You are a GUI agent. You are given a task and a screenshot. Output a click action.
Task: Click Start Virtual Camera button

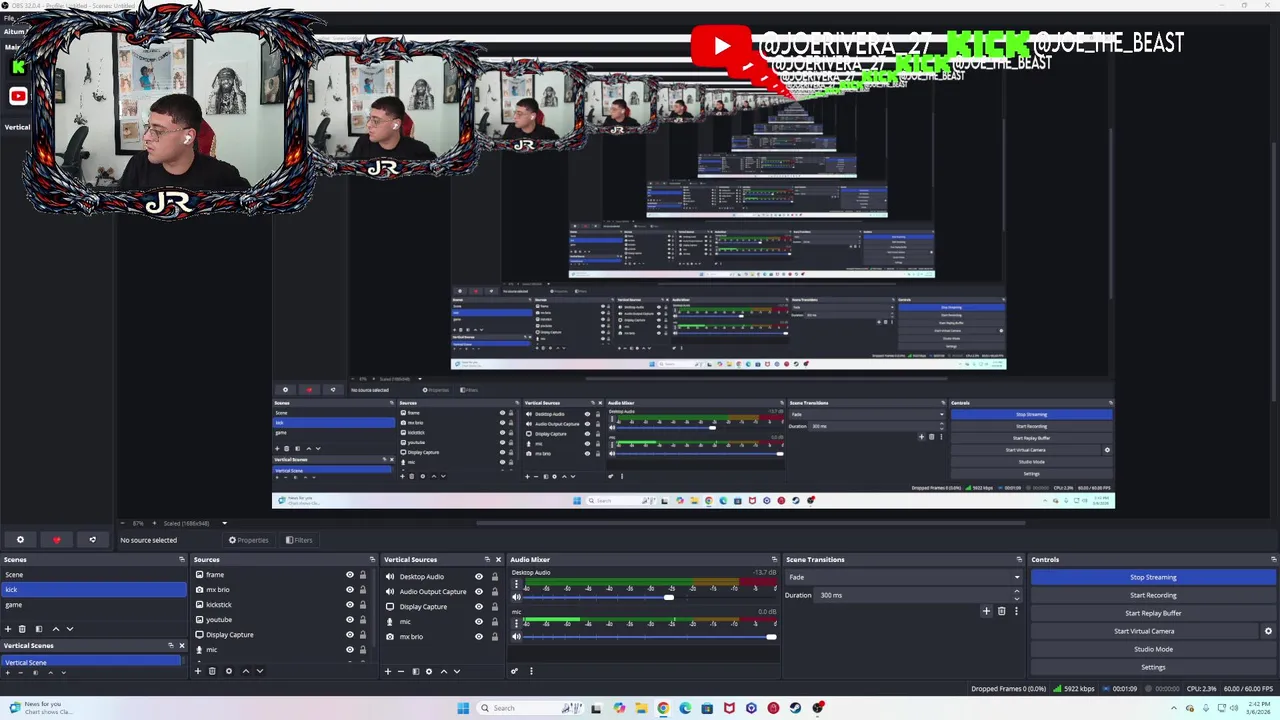pyautogui.click(x=1144, y=631)
